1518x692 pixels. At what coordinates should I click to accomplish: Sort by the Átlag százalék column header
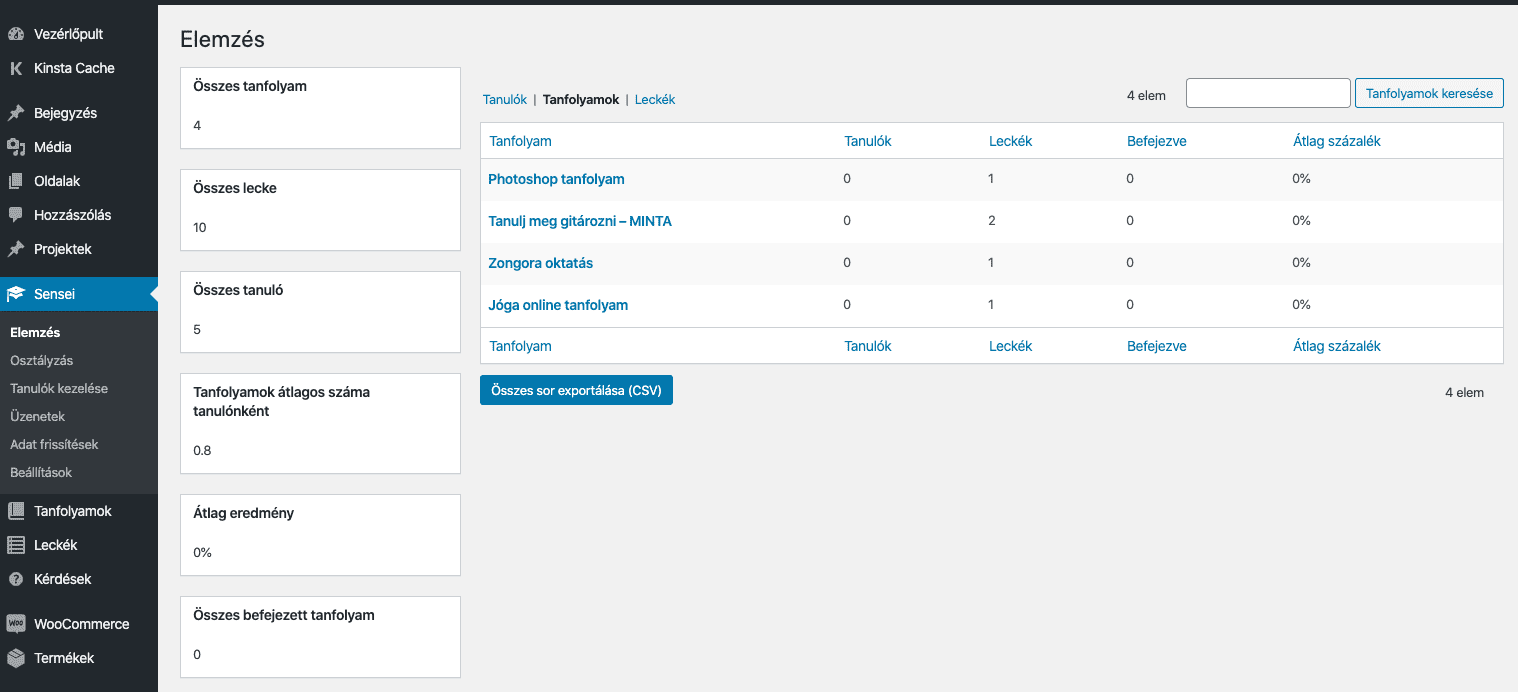click(x=1336, y=141)
